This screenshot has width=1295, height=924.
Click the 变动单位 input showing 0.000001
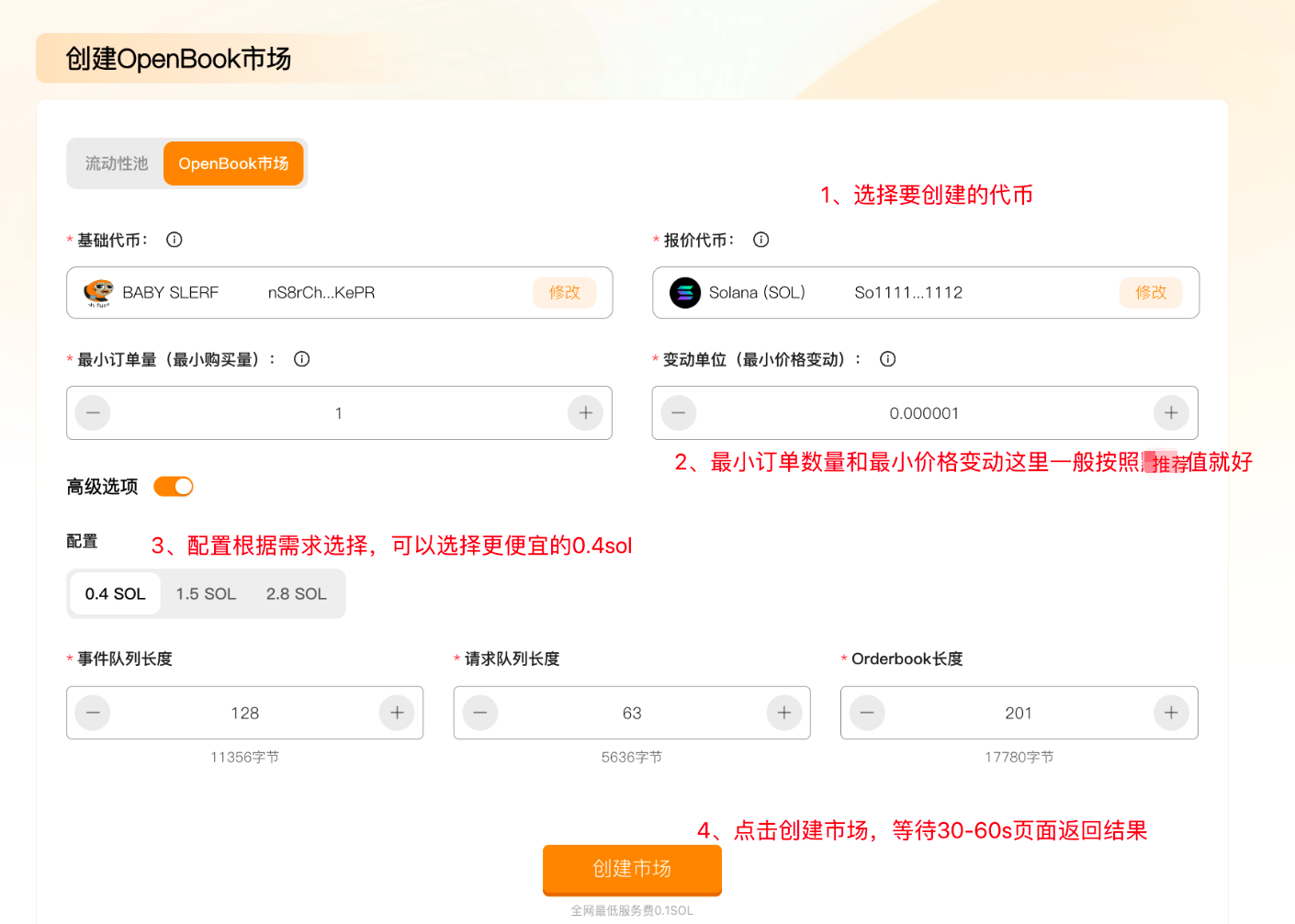925,413
